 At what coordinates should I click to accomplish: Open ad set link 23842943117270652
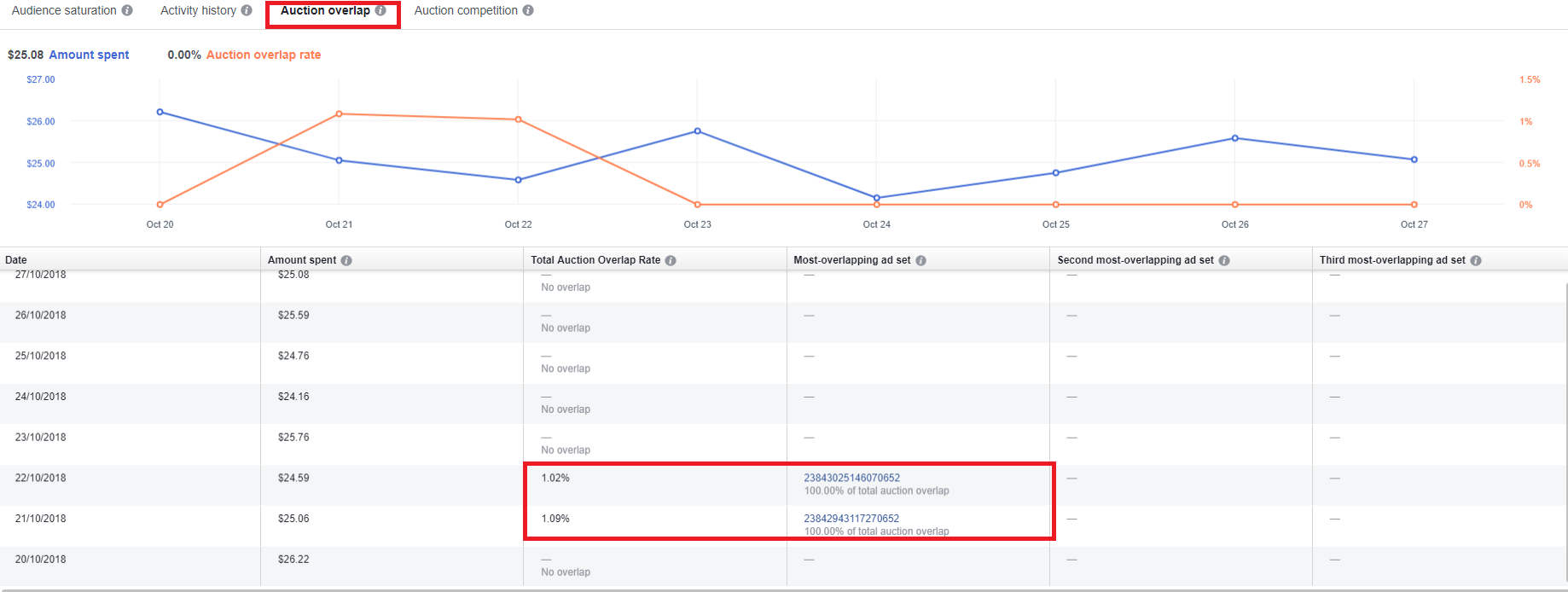point(851,519)
